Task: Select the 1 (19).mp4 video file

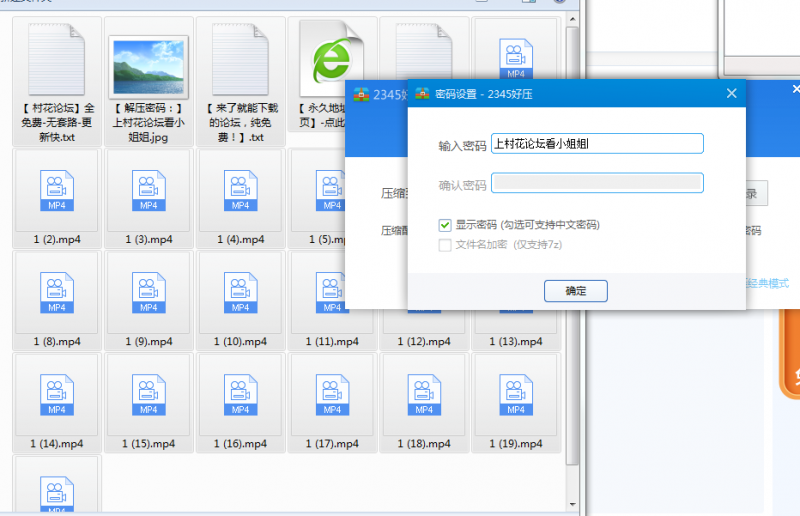Action: point(515,394)
